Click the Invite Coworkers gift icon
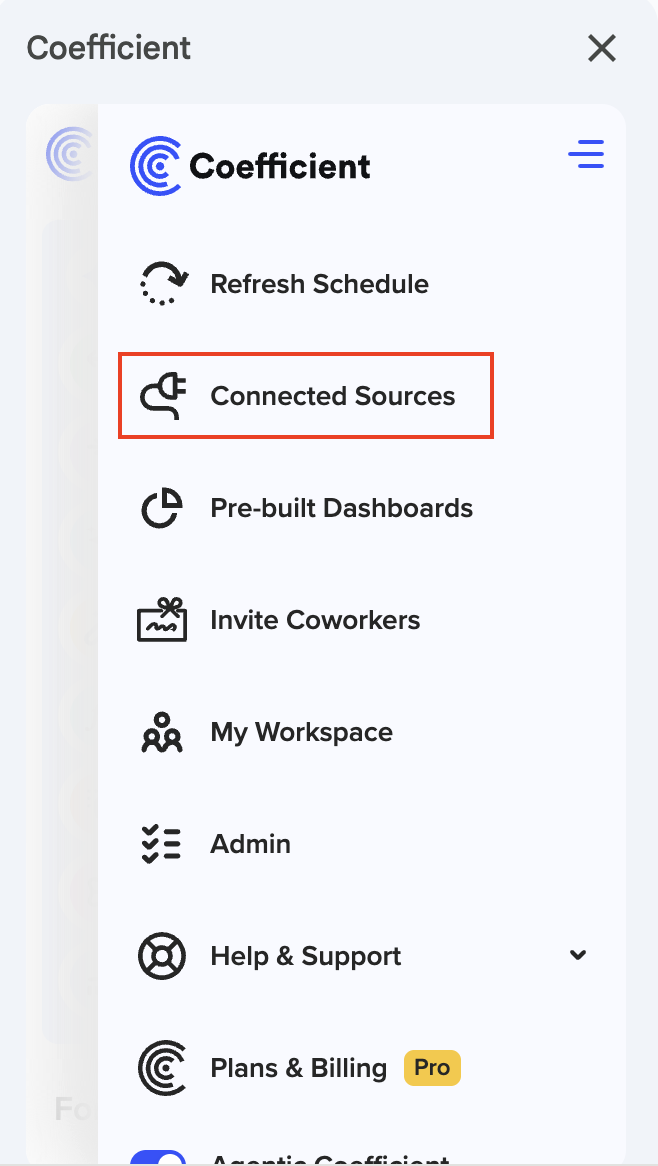Viewport: 658px width, 1166px height. pyautogui.click(x=162, y=620)
